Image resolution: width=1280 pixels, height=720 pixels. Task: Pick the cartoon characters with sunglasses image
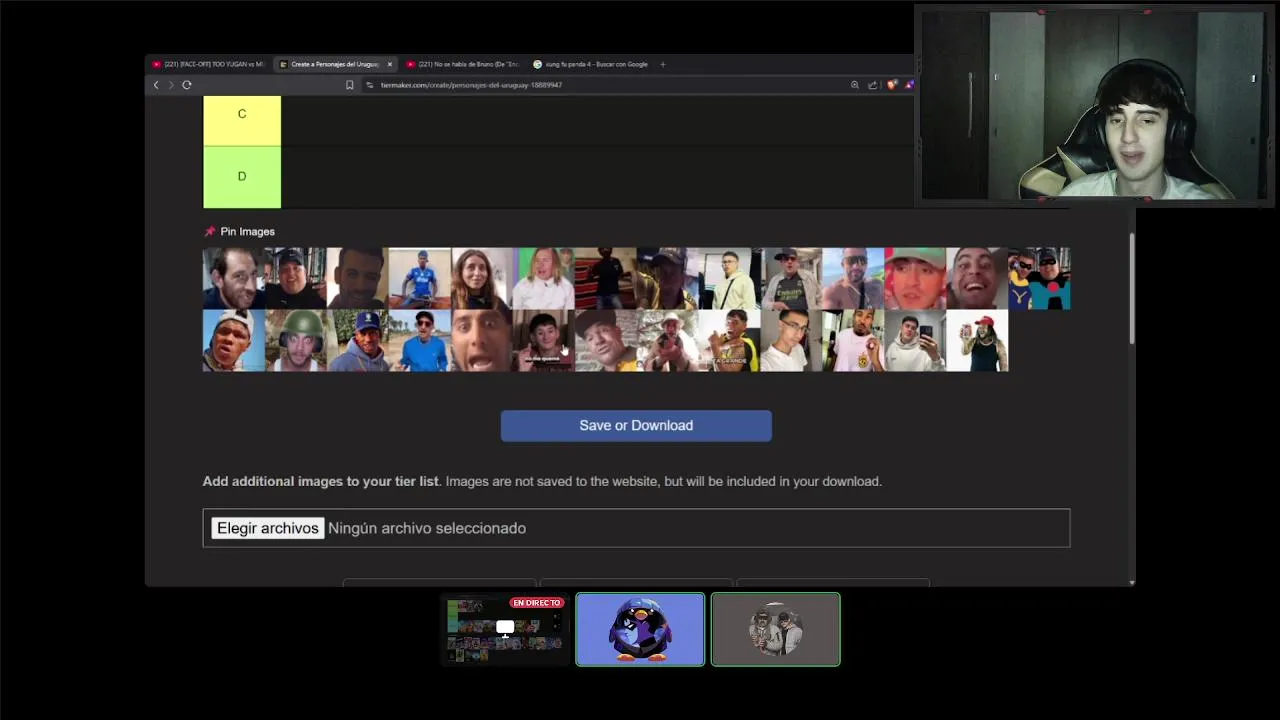pos(1040,278)
